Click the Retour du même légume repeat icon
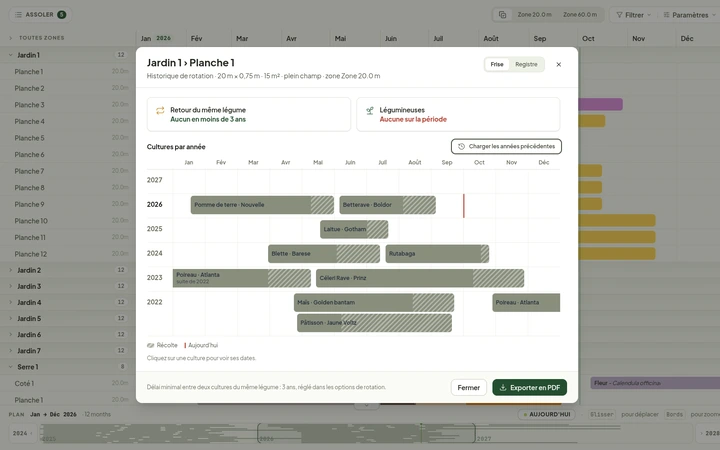Viewport: 720px width, 450px height. (160, 110)
